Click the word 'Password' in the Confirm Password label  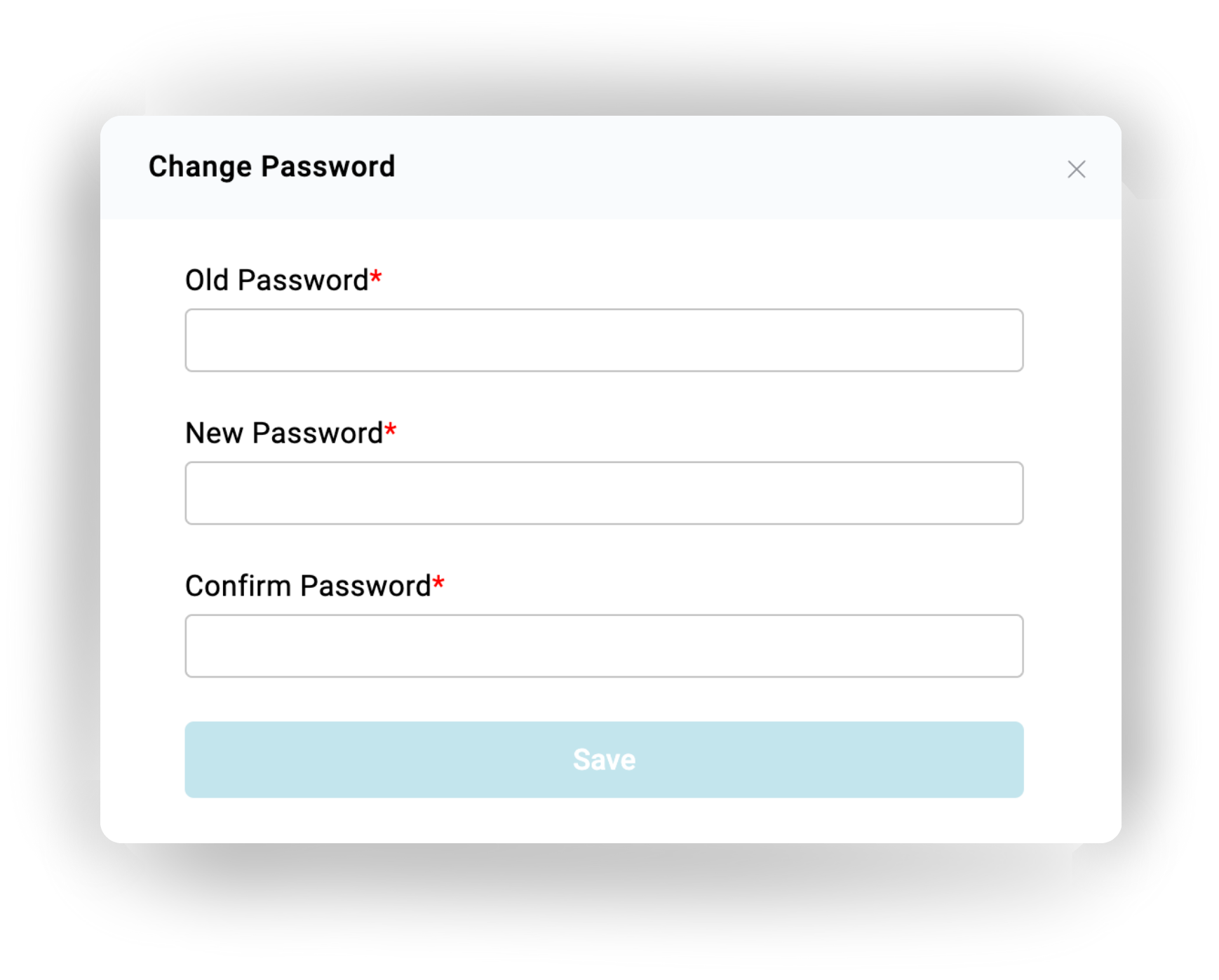(365, 586)
